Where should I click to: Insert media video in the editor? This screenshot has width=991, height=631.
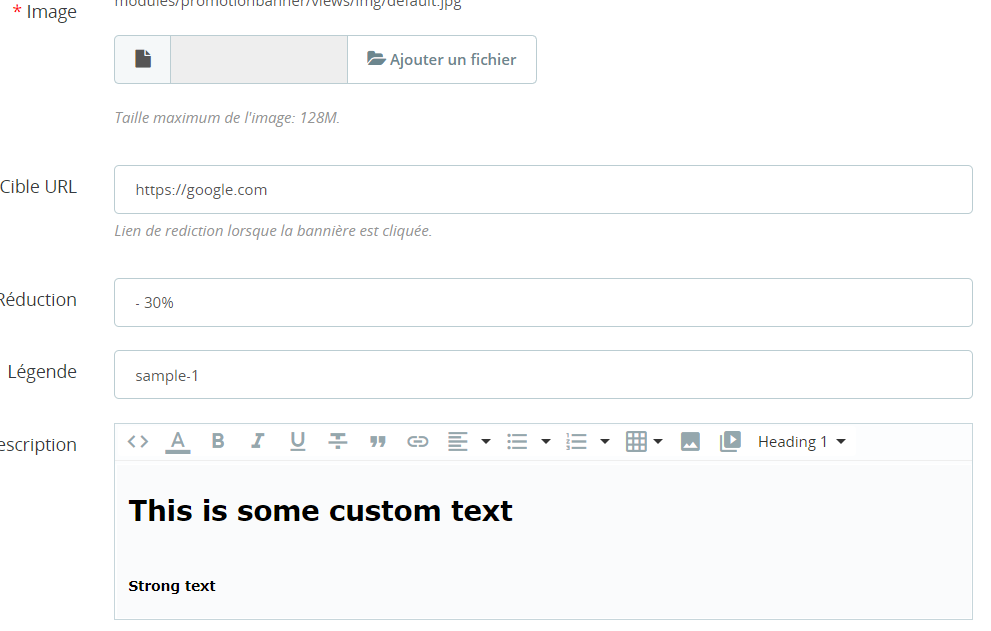click(x=730, y=441)
